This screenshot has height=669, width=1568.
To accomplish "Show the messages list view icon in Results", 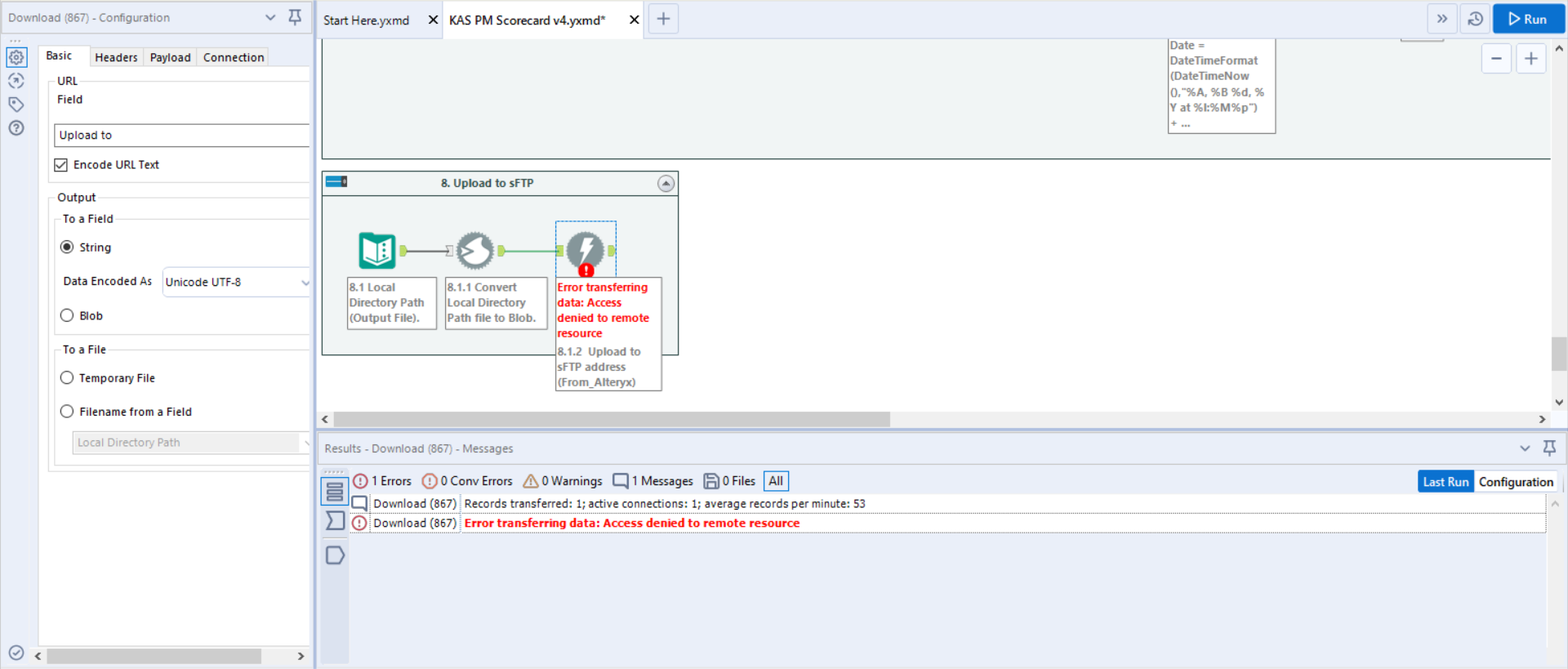I will (x=335, y=492).
